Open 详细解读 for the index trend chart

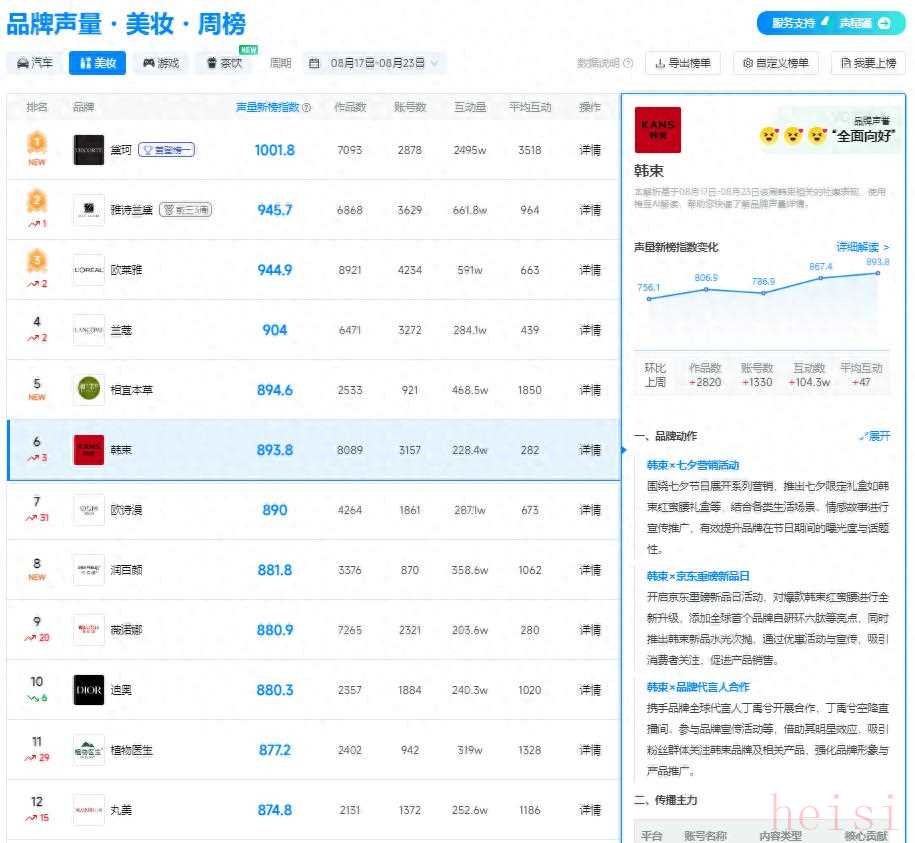click(x=862, y=247)
